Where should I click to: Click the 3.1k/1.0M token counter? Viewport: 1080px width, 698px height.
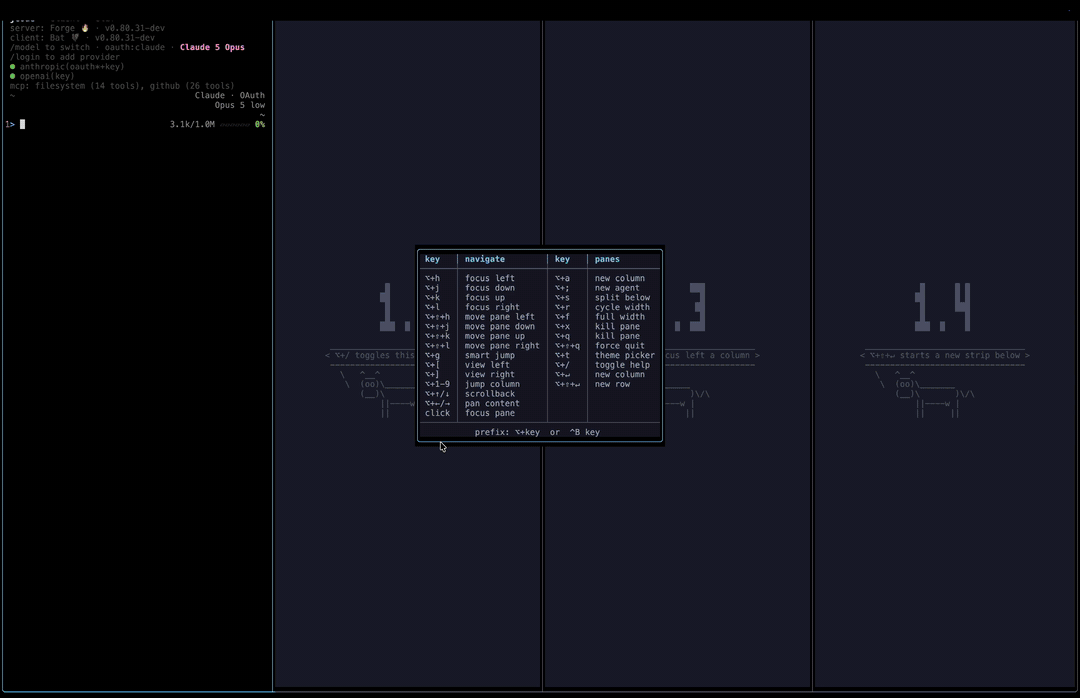192,125
